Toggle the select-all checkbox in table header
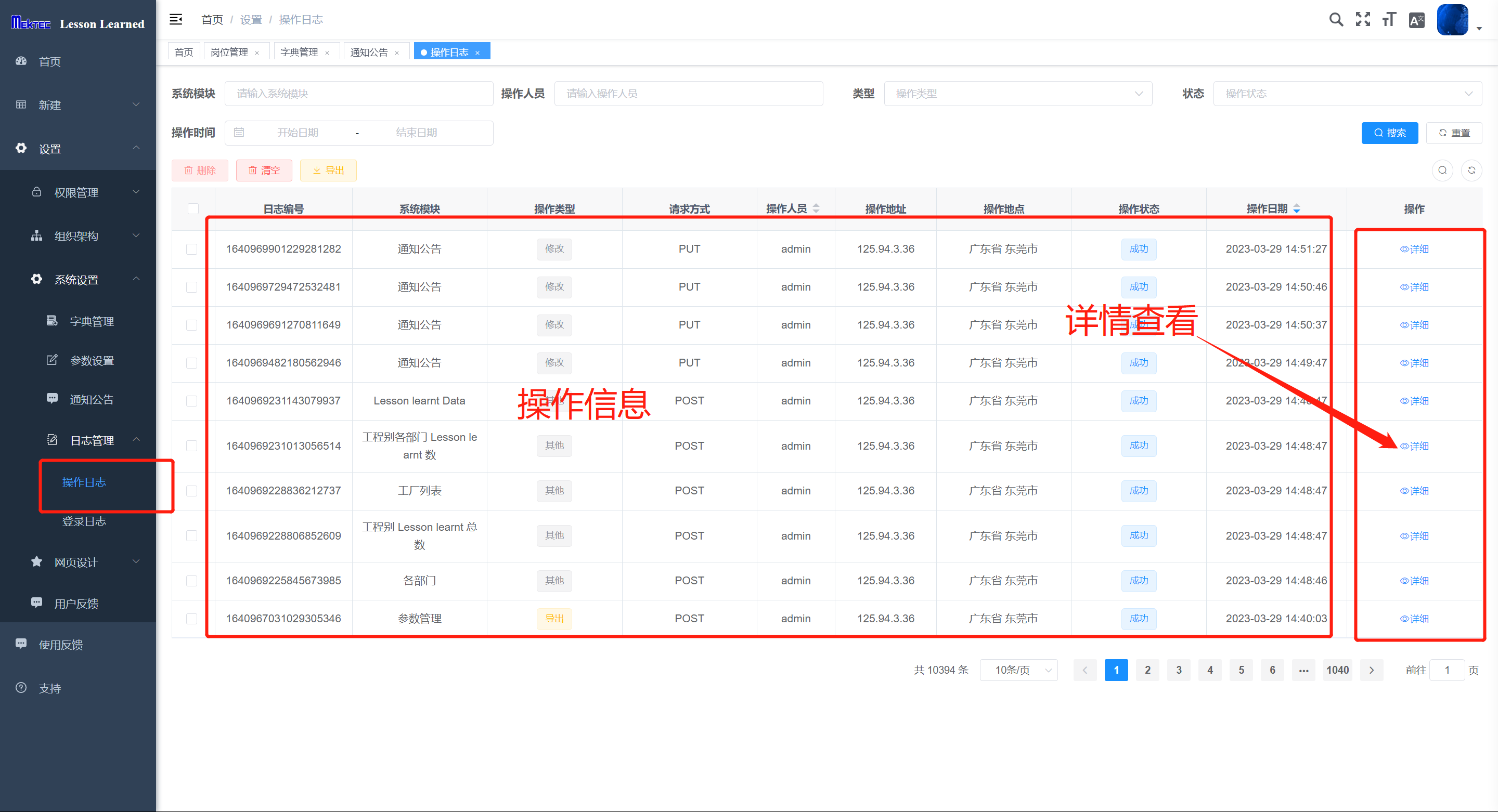Screen dimensions: 1498x812 click(x=193, y=208)
